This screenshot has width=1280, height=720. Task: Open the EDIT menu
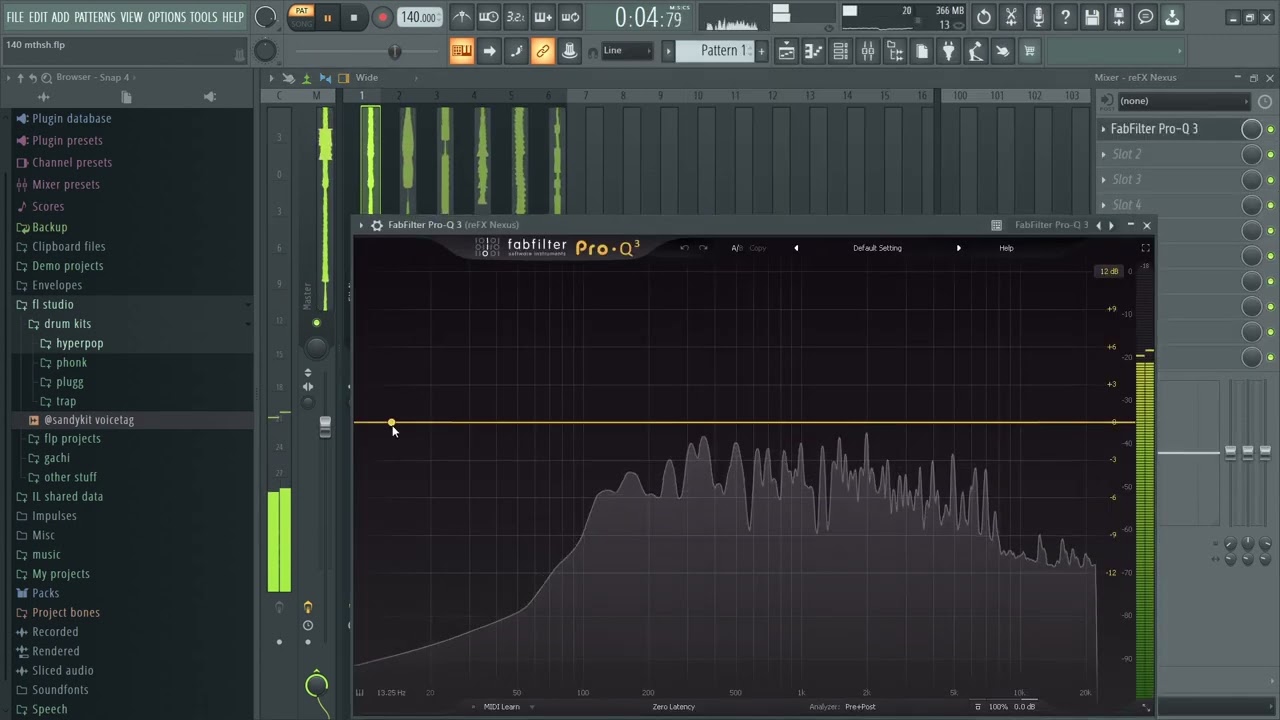38,17
